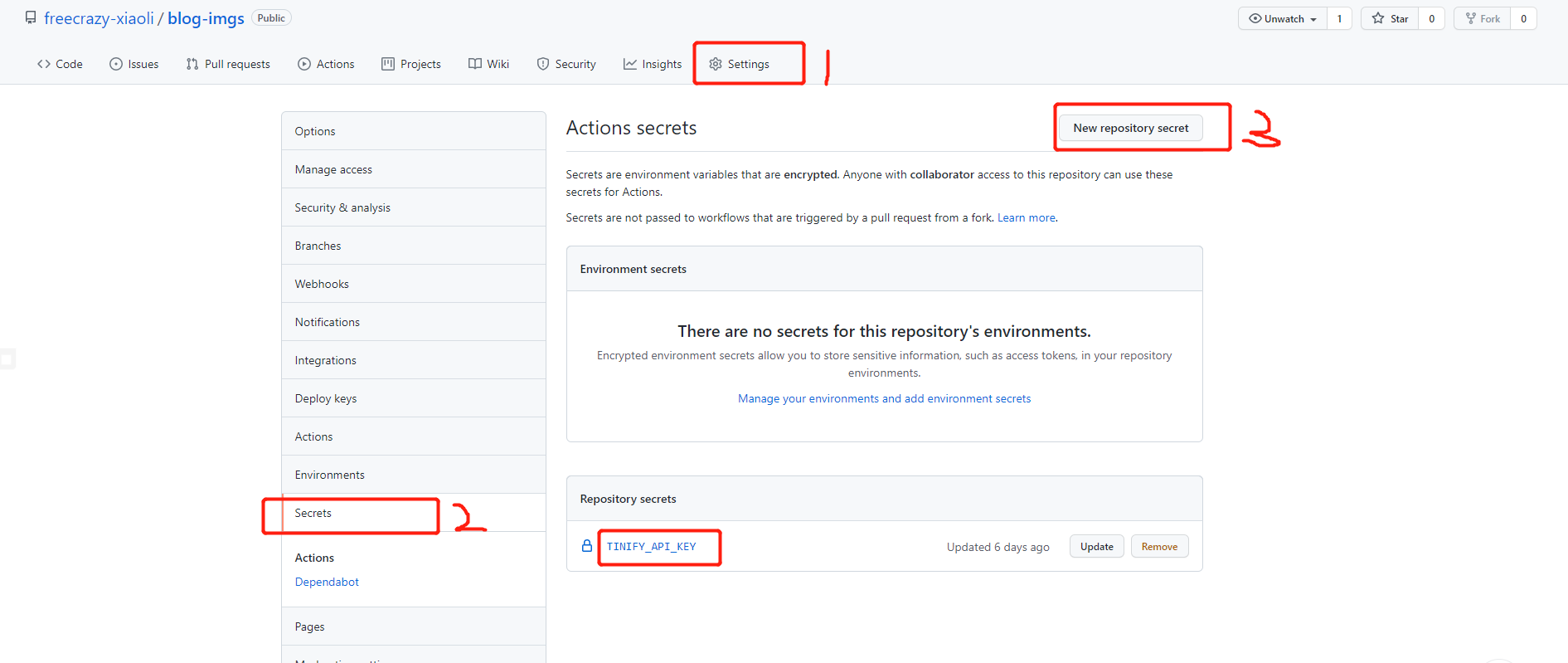
Task: Open Manage your environments link
Action: (x=884, y=398)
